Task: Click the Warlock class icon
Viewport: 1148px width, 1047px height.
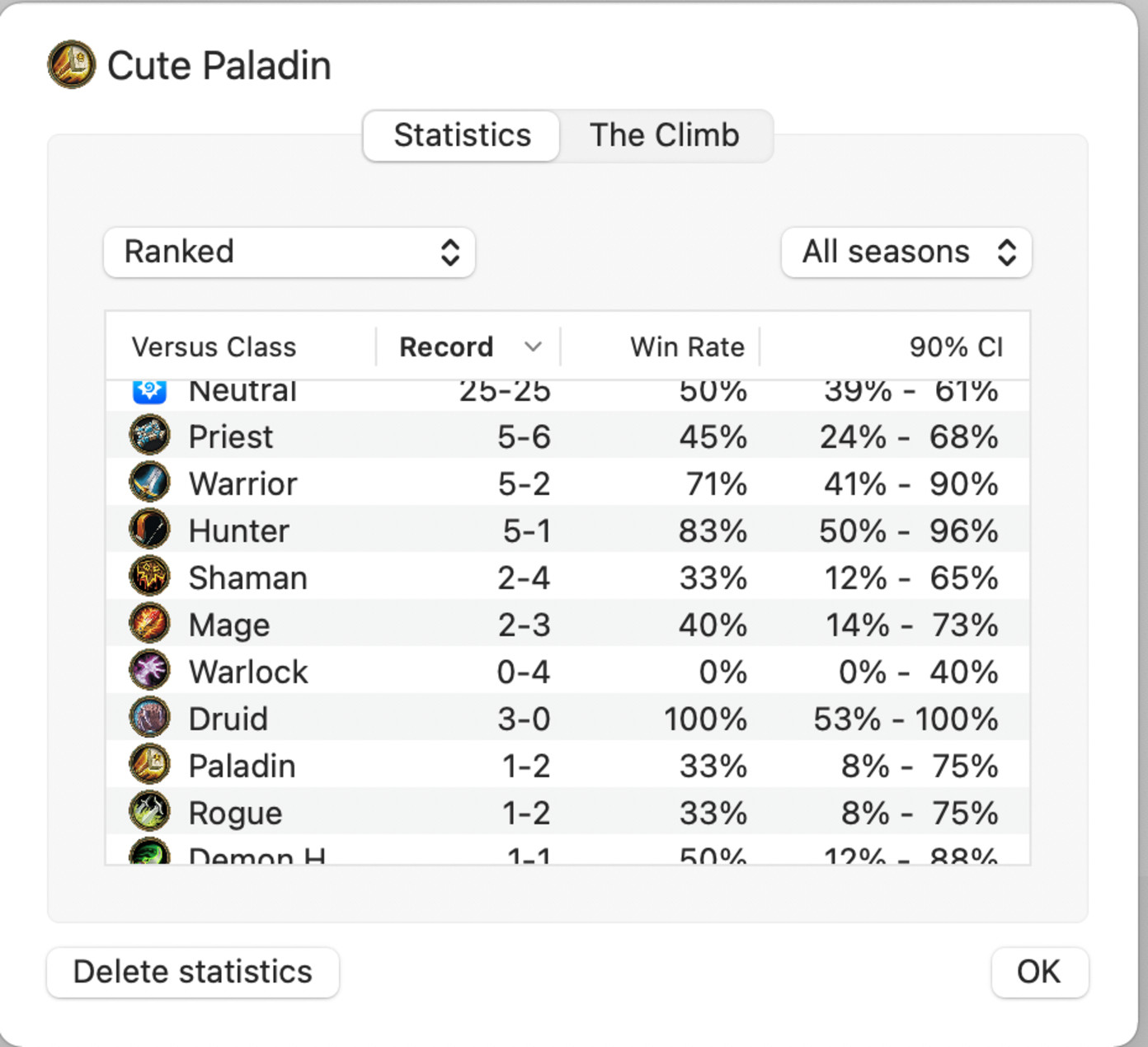Action: point(150,670)
